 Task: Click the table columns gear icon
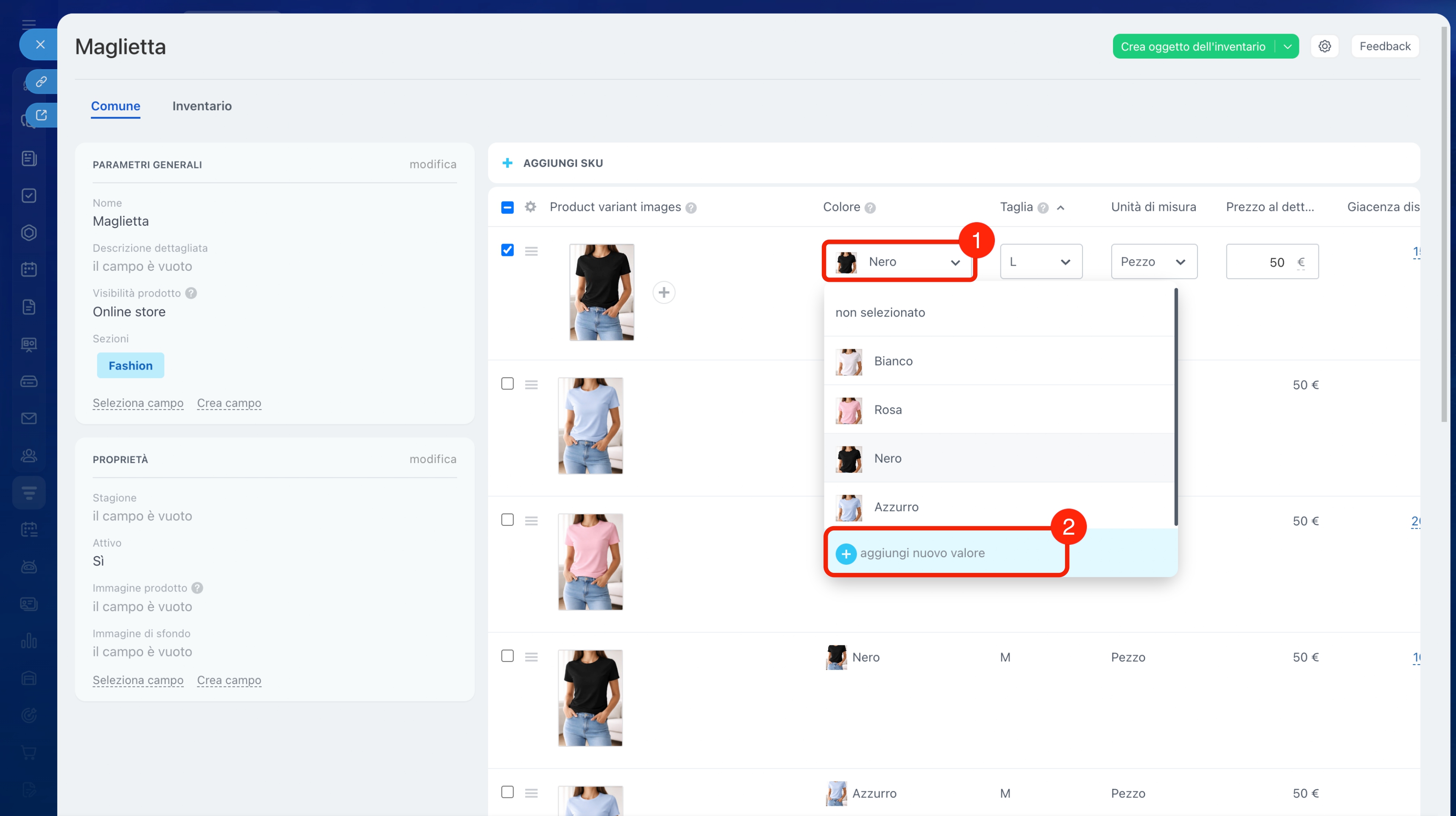[x=530, y=207]
